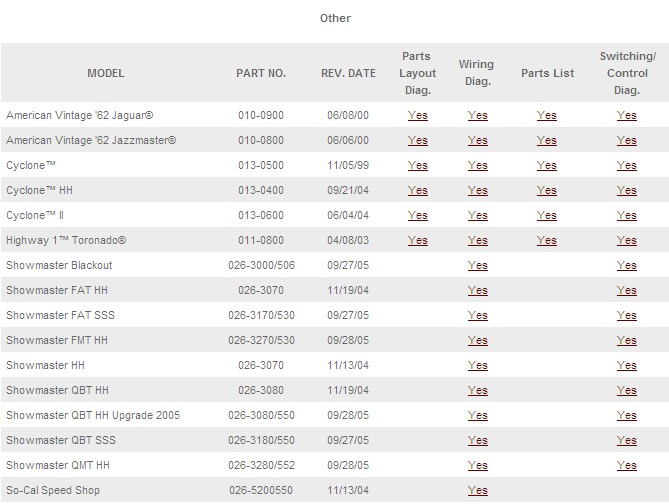
Task: Open Wiring Diag. for American Vintage '62 Jazzmaster
Action: coord(477,140)
